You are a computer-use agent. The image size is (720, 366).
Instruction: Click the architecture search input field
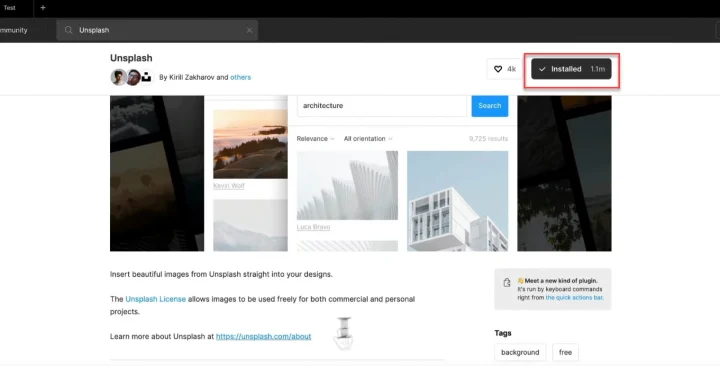(x=382, y=106)
